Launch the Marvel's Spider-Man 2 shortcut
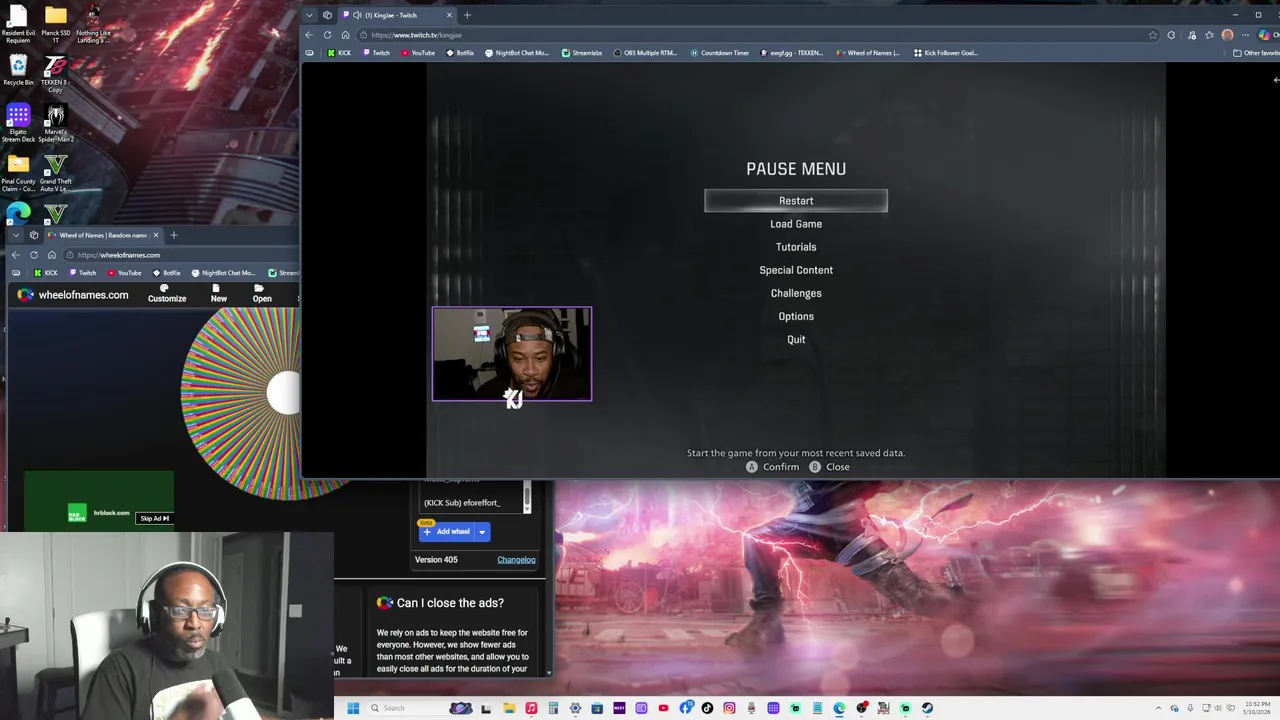Screen dimensions: 1280x720 (55, 122)
